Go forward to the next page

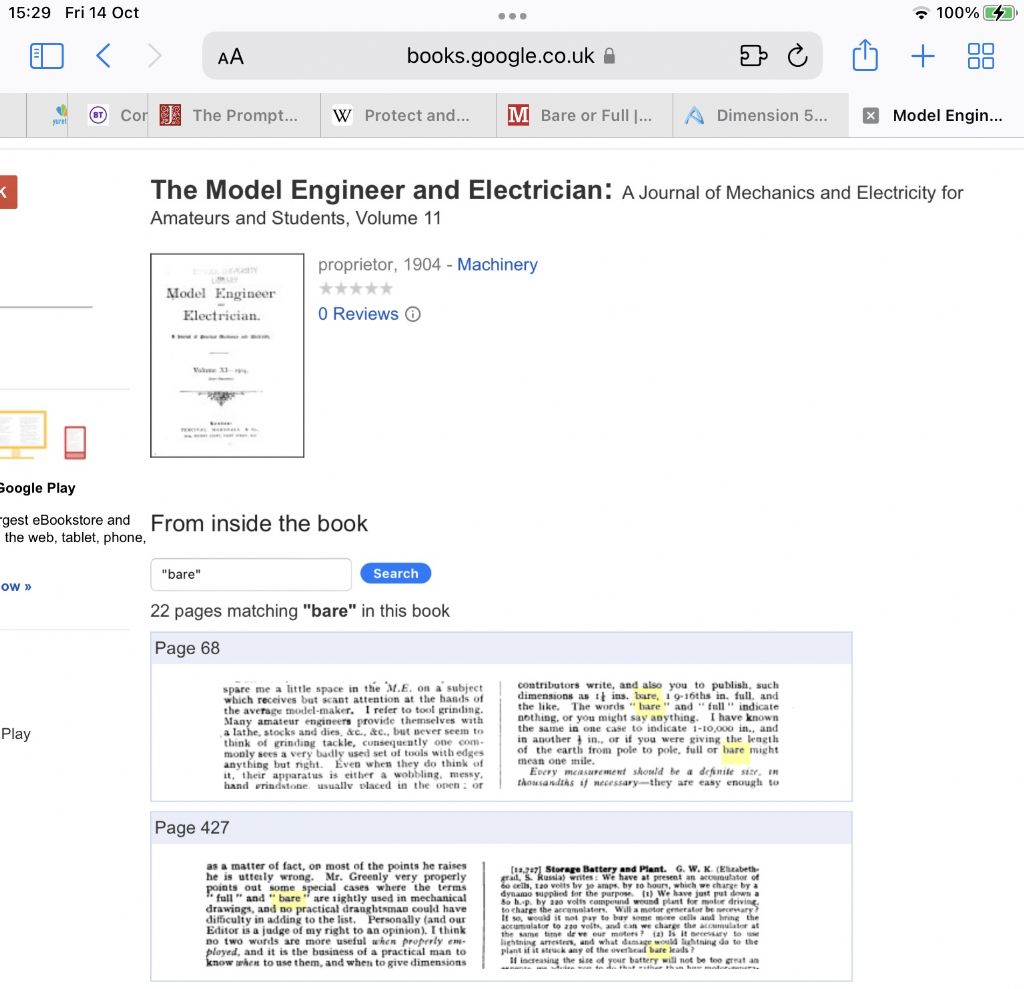point(154,56)
